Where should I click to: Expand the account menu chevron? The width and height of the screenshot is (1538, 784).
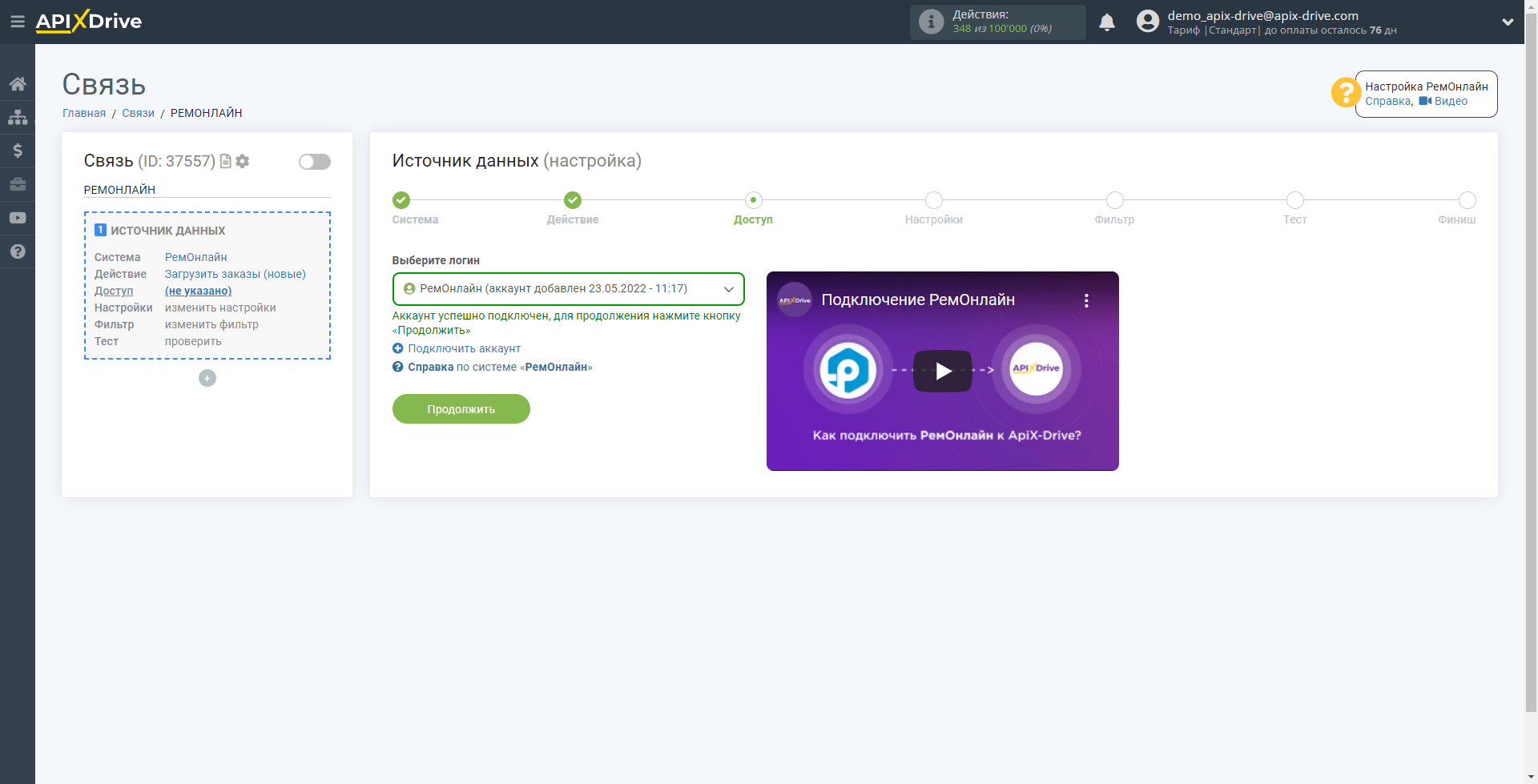[1508, 22]
